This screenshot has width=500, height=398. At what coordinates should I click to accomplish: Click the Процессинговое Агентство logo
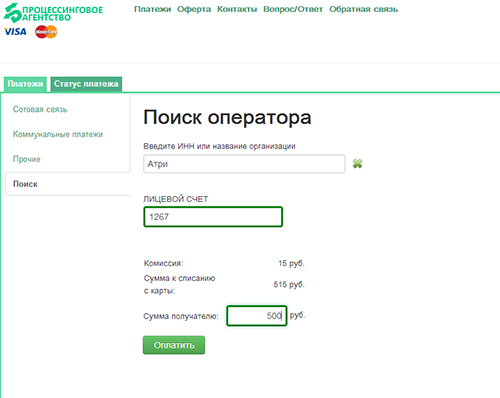[53, 13]
